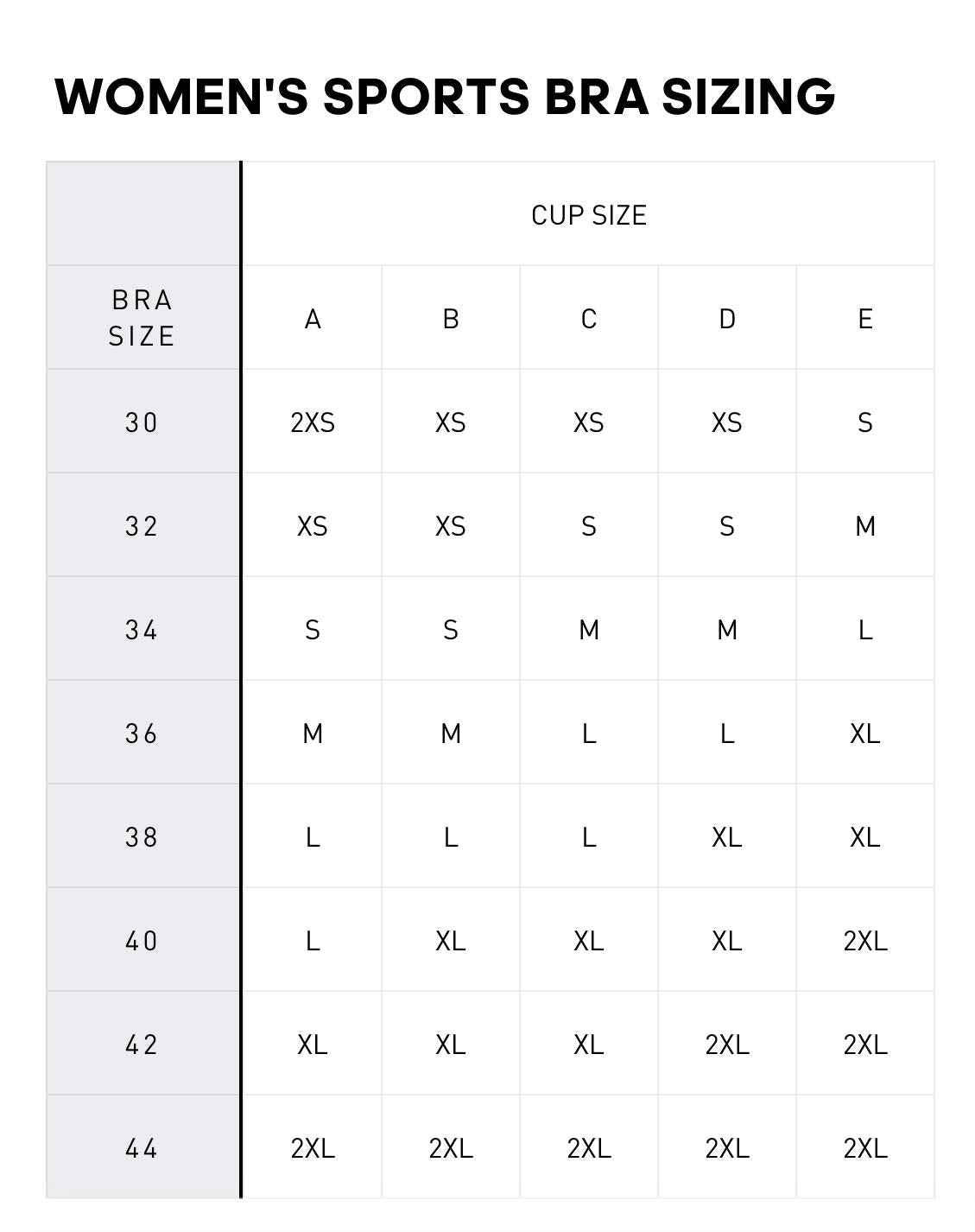The height and width of the screenshot is (1232, 975).
Task: Choose the S cell in row 30
Action: coord(865,422)
